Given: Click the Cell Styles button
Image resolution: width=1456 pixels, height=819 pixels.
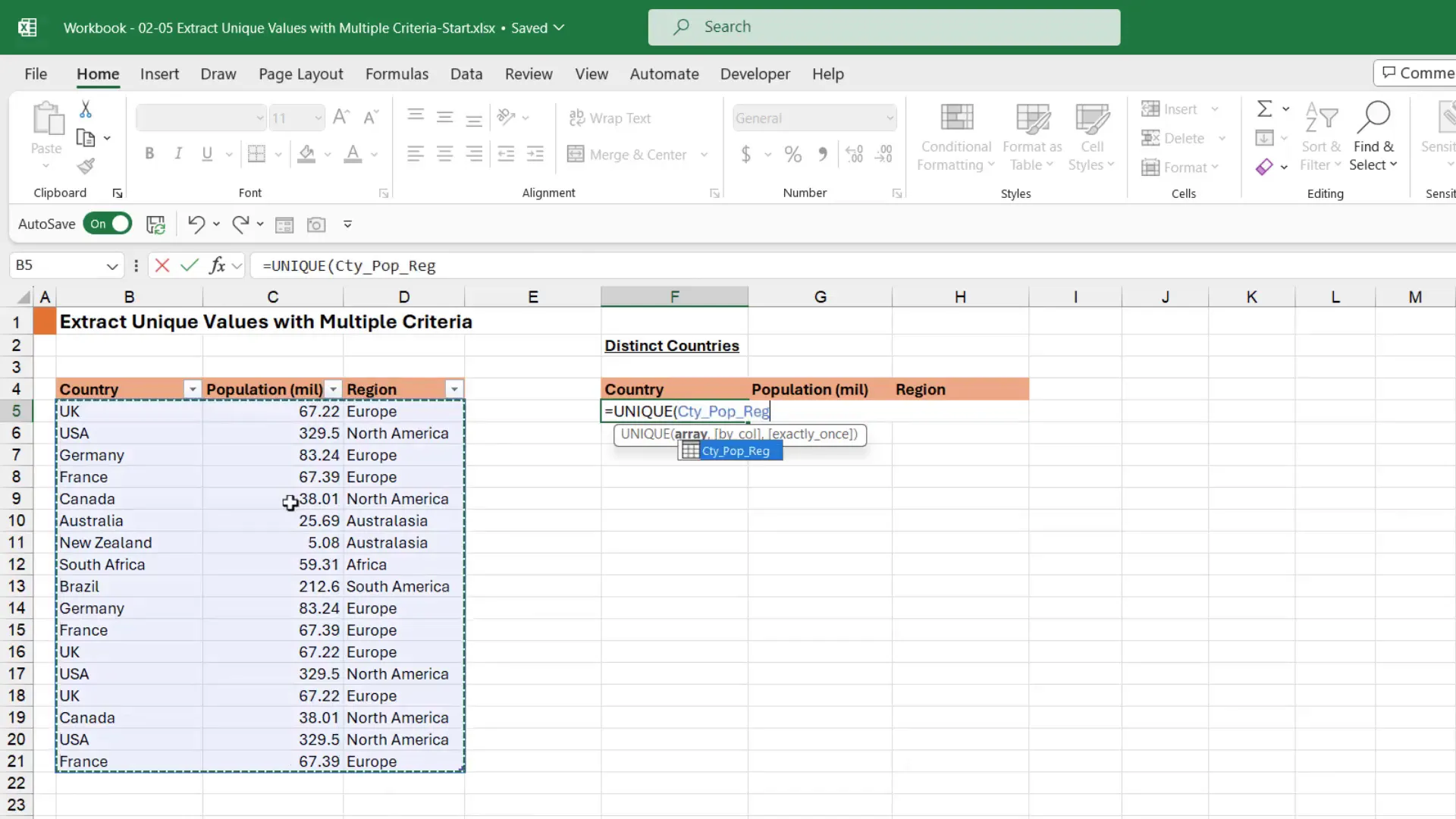Looking at the screenshot, I should [1091, 137].
